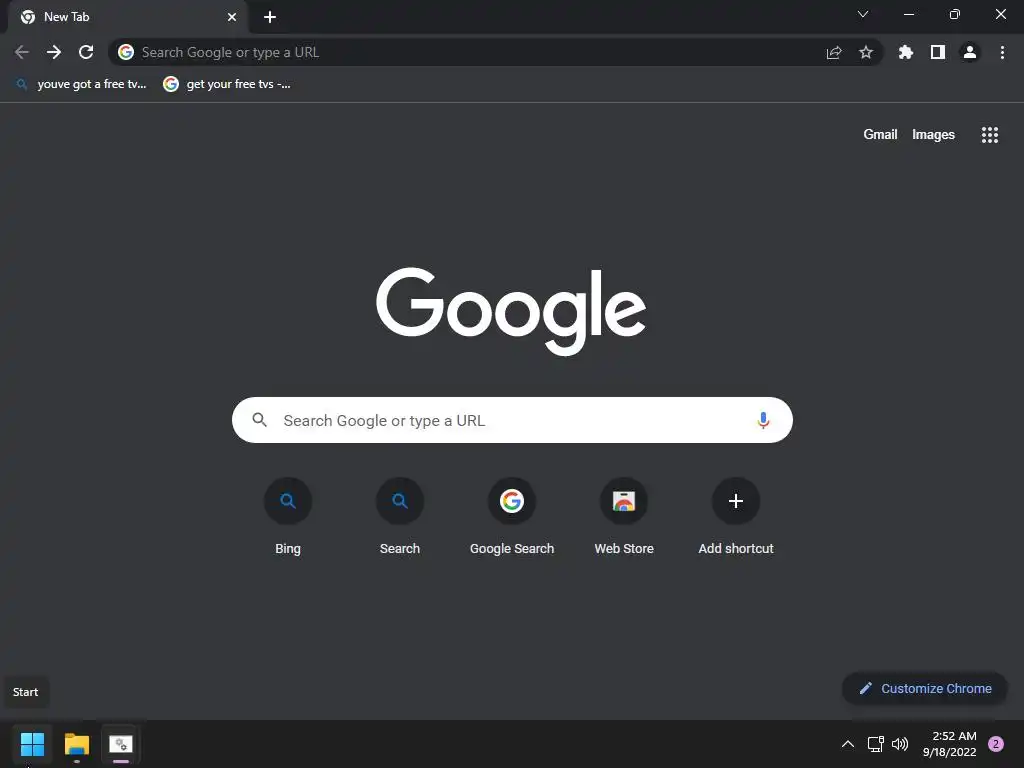The width and height of the screenshot is (1024, 768).
Task: Click the browser Forward arrow
Action: click(x=54, y=52)
